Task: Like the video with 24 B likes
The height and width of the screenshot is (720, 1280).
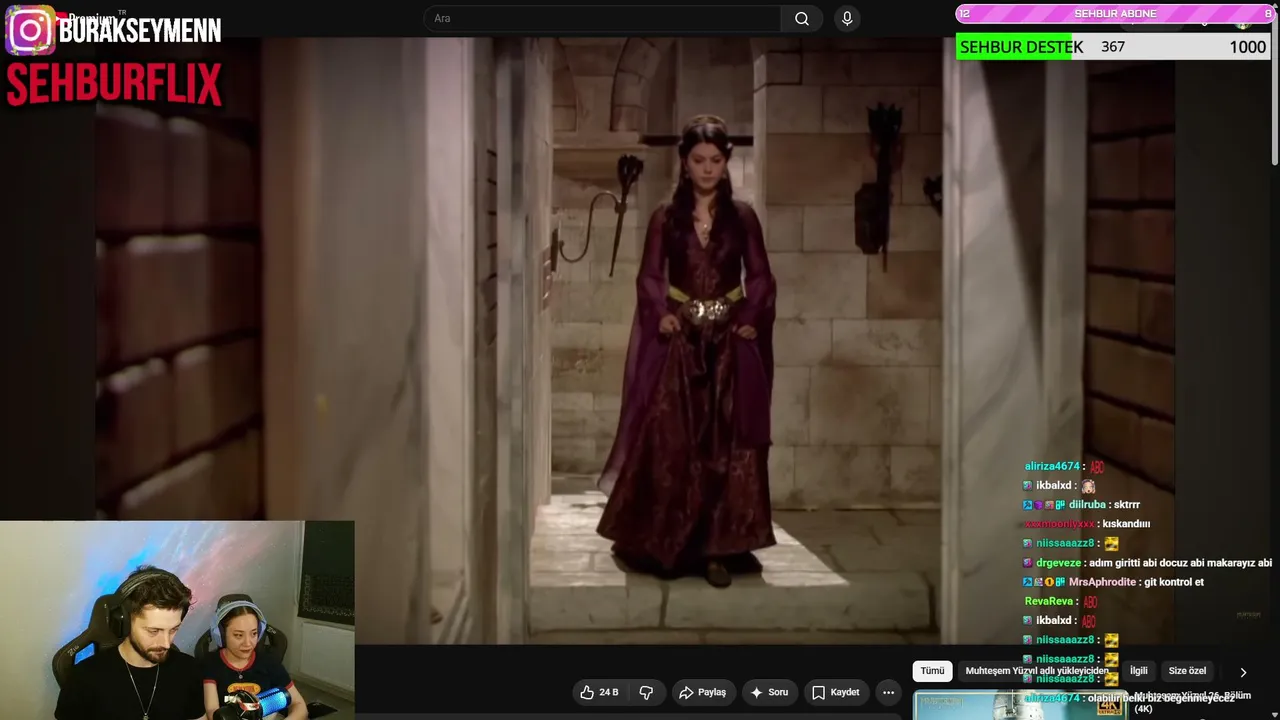Action: coord(599,692)
